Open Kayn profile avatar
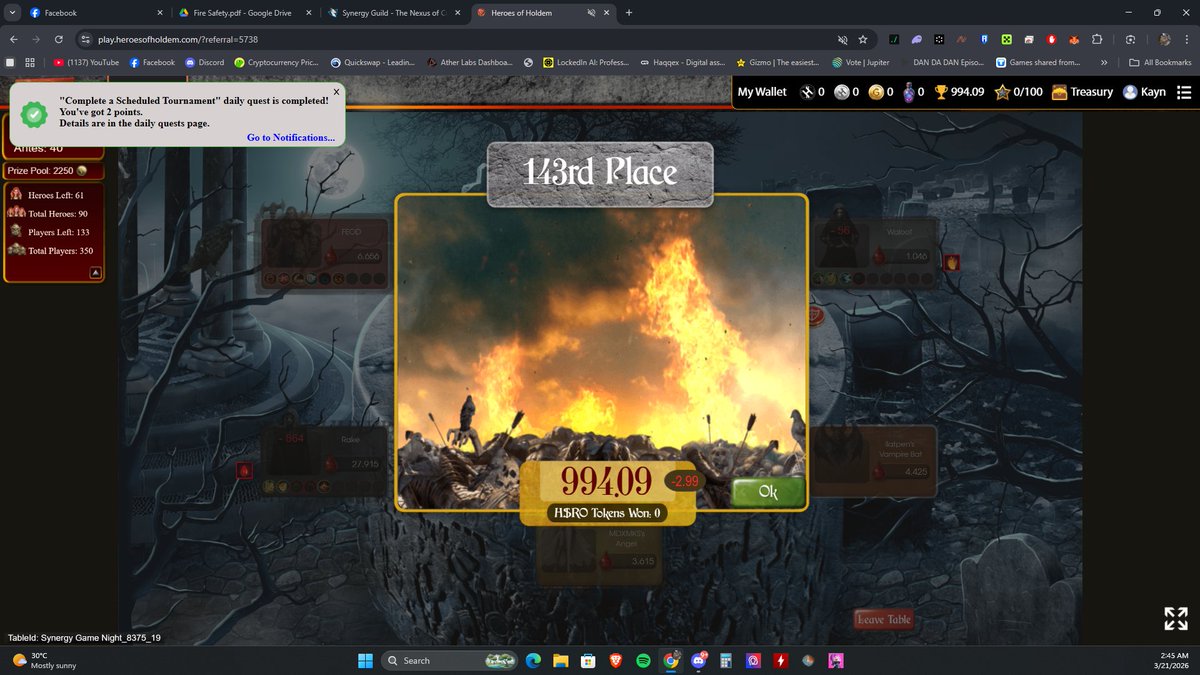Viewport: 1200px width, 675px height. point(1130,92)
